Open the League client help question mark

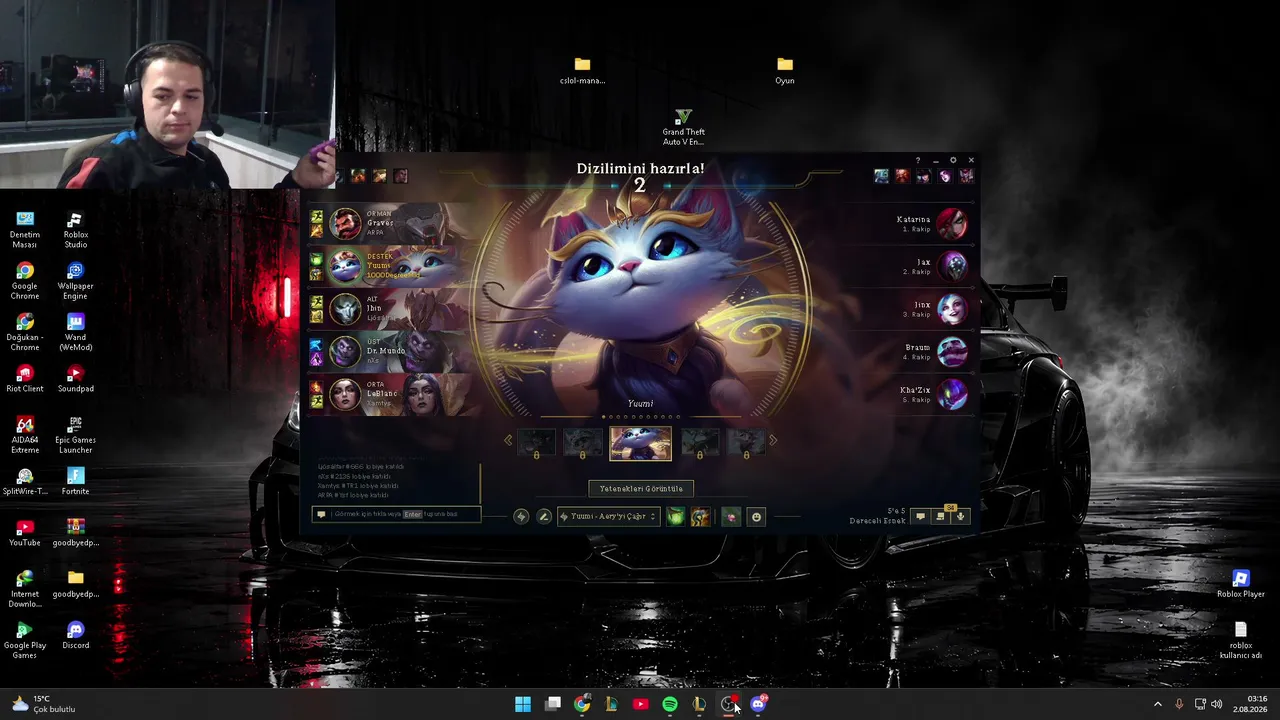pos(918,160)
